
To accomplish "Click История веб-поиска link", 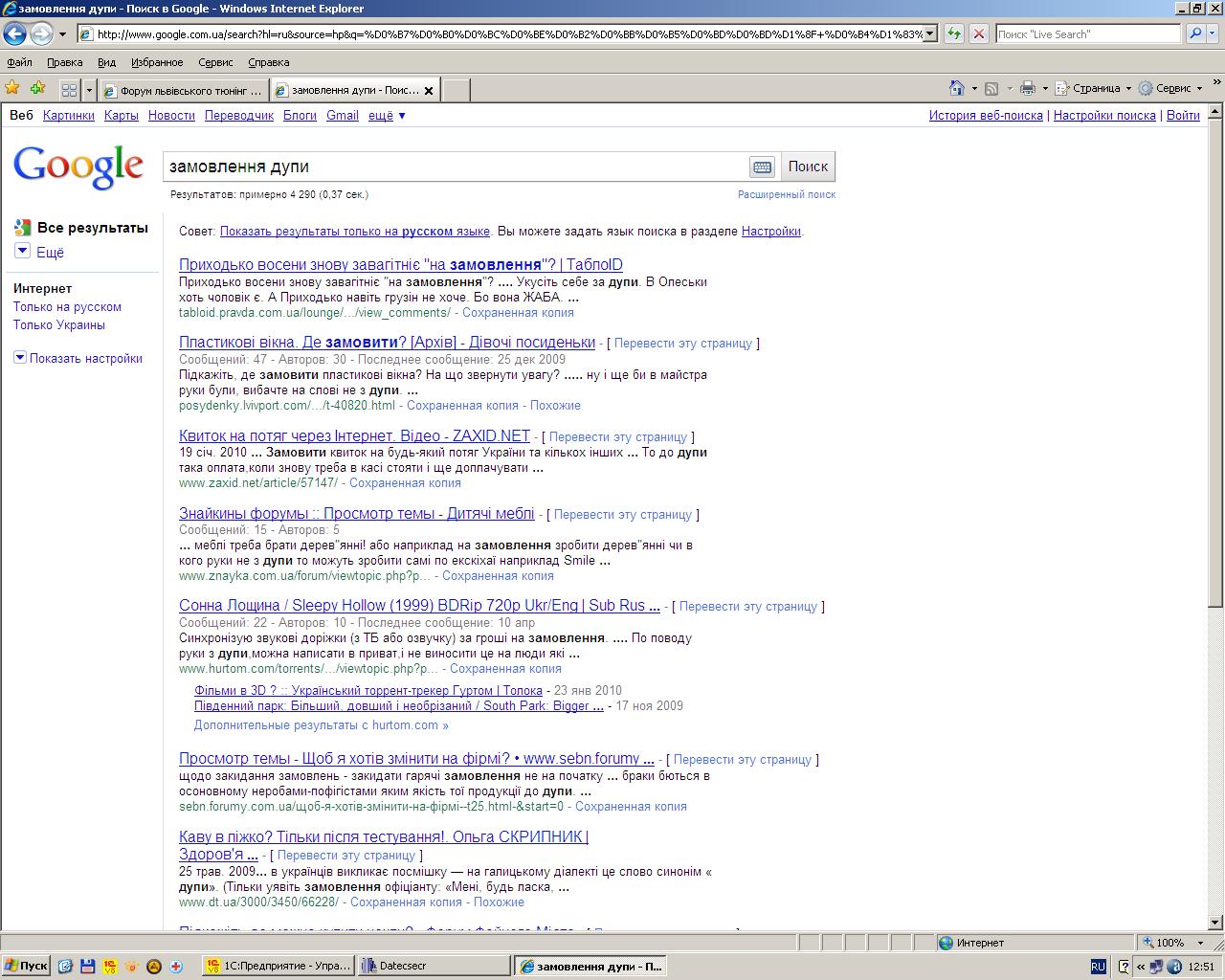I will coord(986,115).
